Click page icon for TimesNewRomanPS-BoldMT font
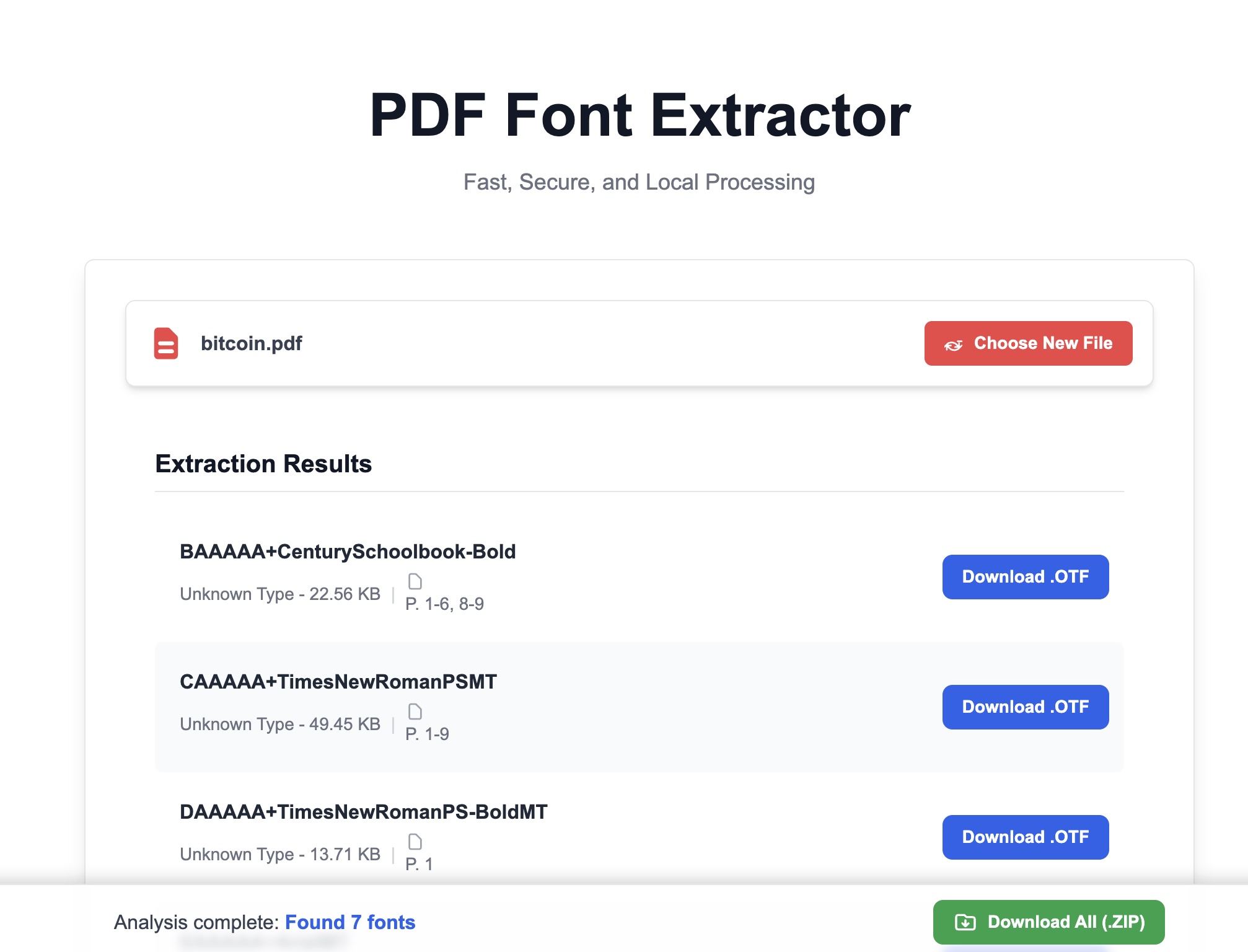This screenshot has width=1248, height=952. 415,842
